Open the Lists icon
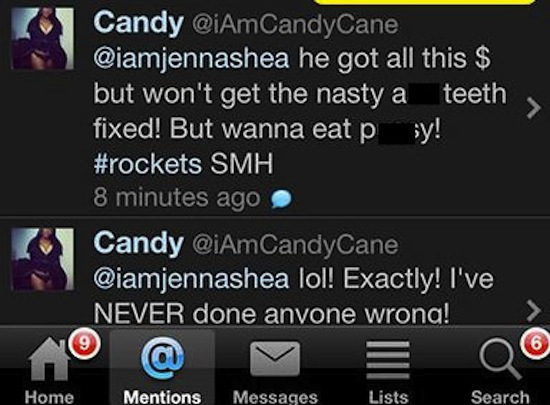Image resolution: width=550 pixels, height=405 pixels. point(388,359)
